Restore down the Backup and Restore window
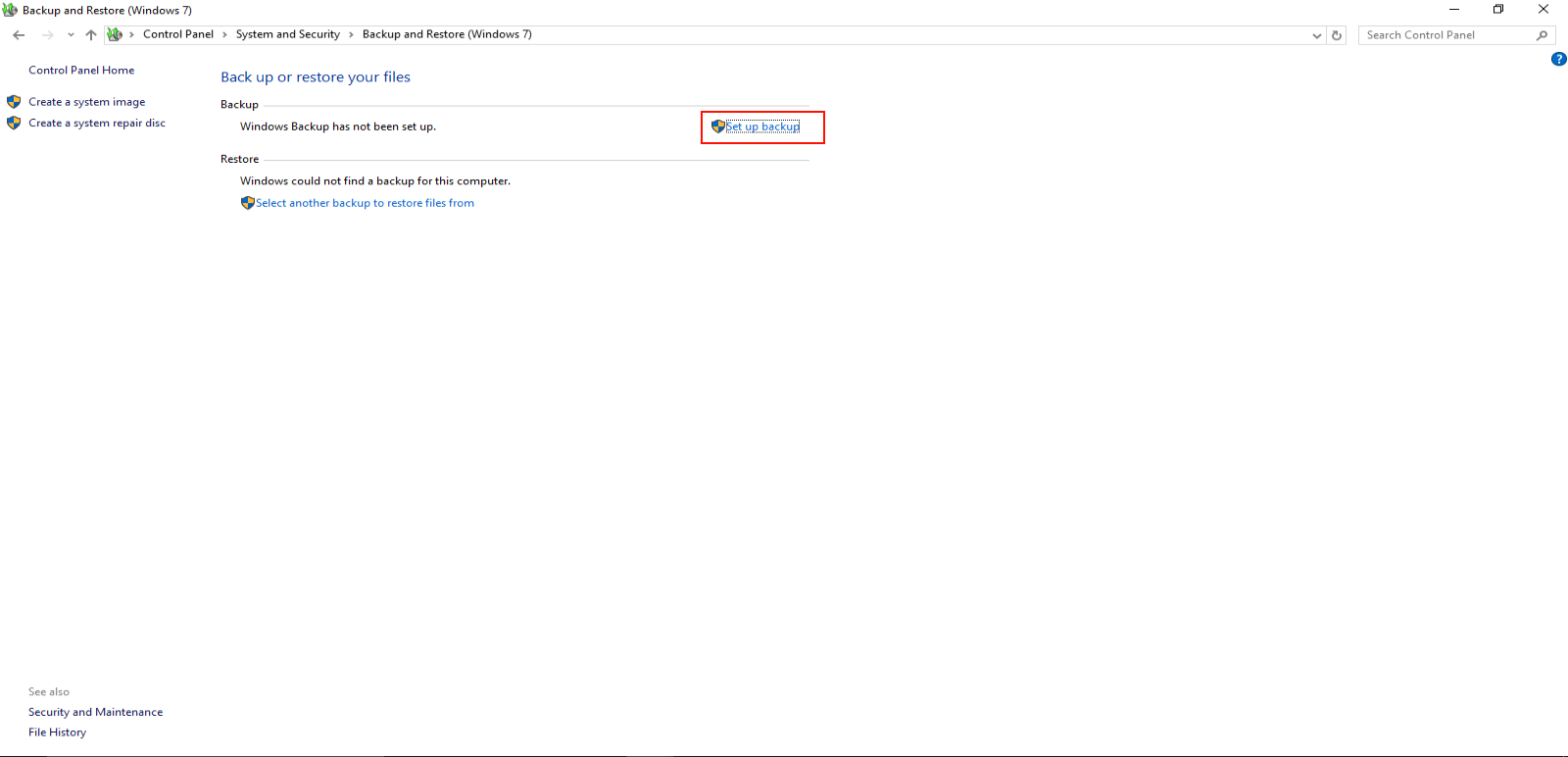Viewport: 1568px width, 757px height. pos(1498,10)
